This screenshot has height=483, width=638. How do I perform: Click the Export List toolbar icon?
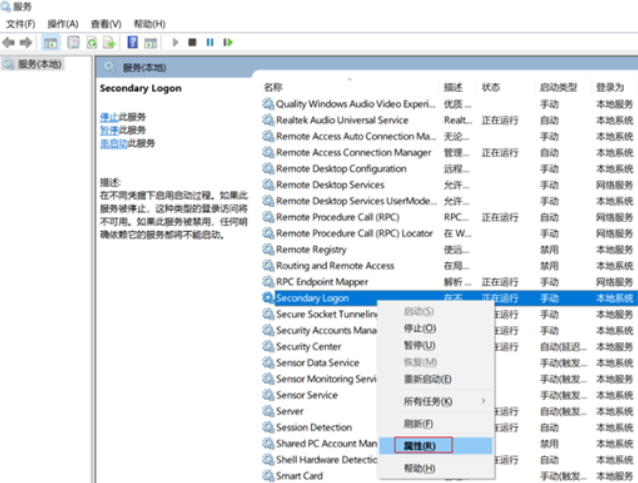coord(109,42)
